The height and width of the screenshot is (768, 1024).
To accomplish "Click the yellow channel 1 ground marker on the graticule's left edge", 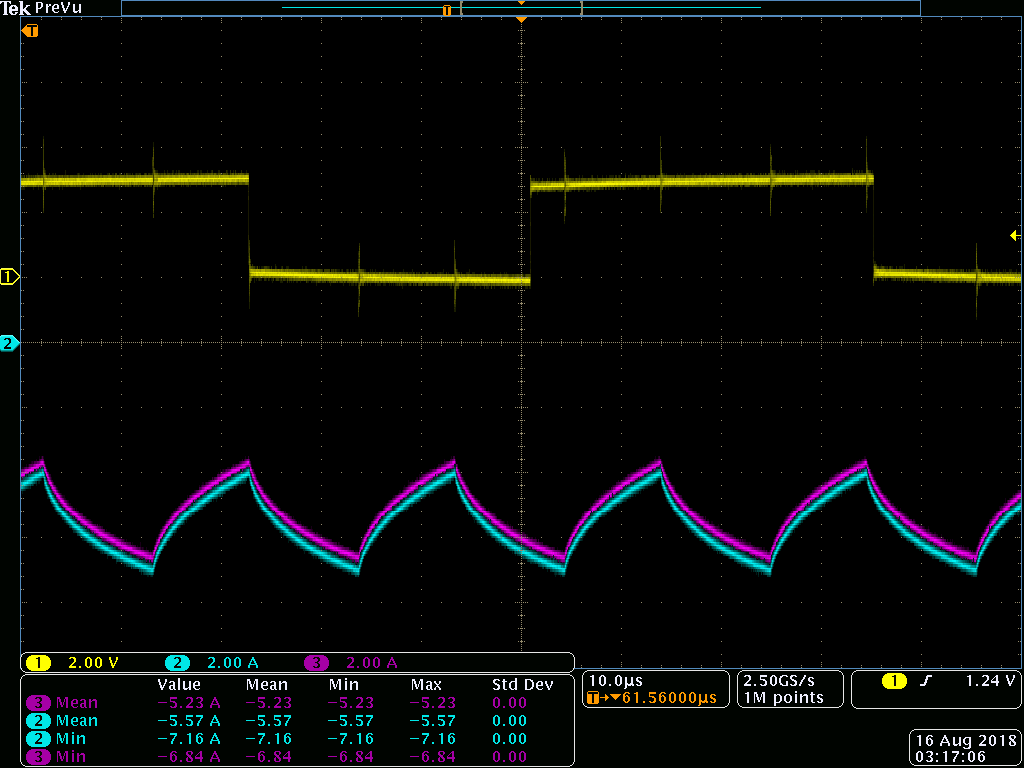I will point(9,277).
